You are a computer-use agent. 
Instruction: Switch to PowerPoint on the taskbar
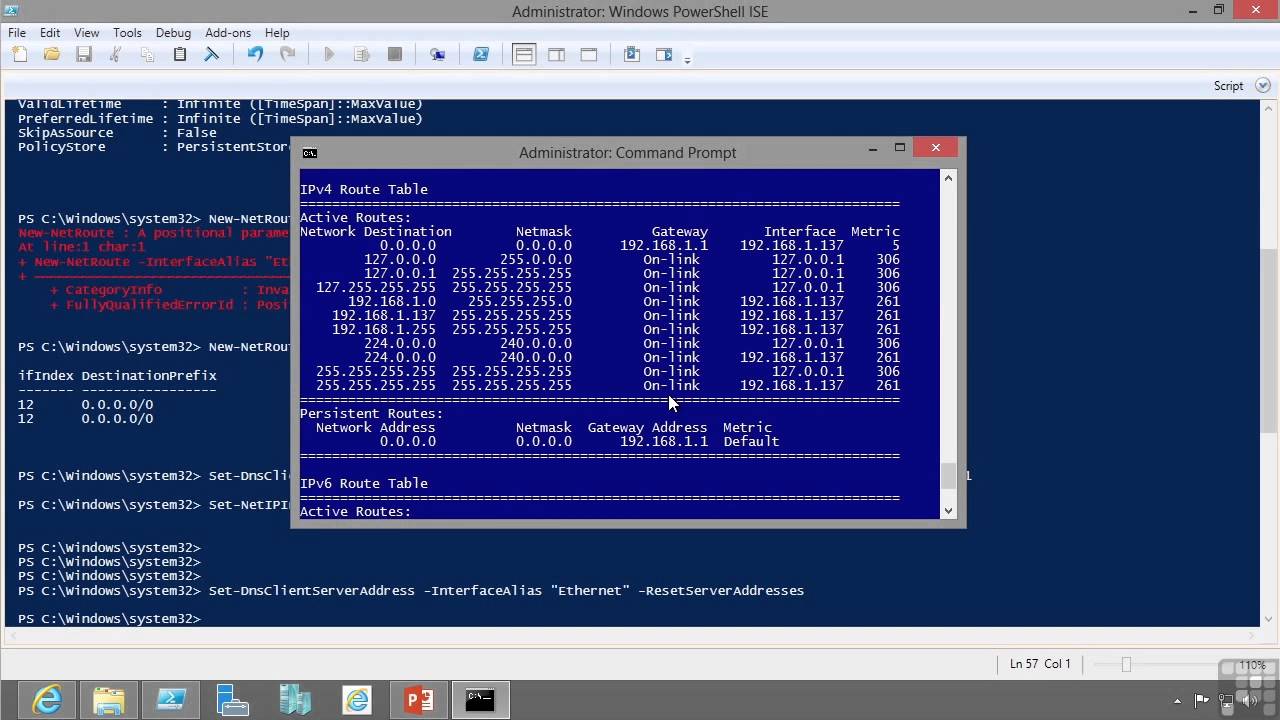pyautogui.click(x=419, y=700)
